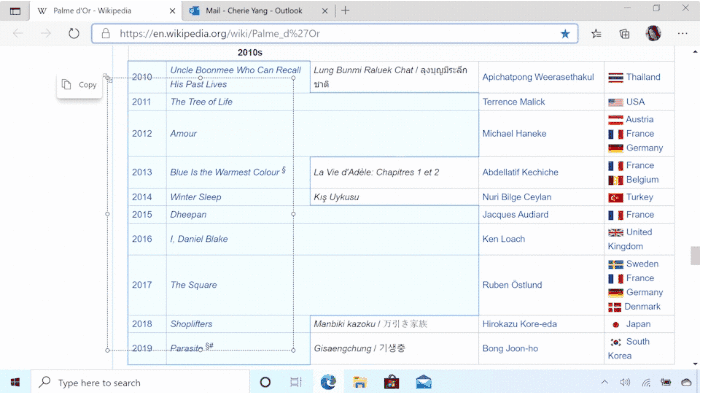Open the Winter Sleep link
This screenshot has width=703, height=393.
(195, 197)
